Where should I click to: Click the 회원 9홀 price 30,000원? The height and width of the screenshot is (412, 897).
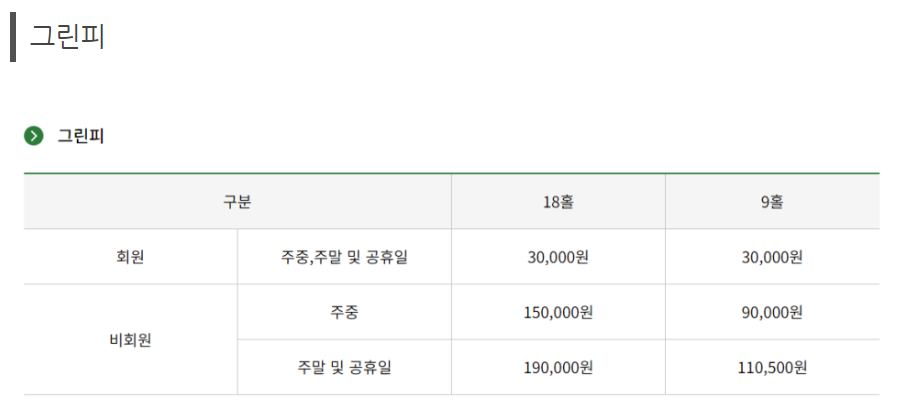pos(771,257)
